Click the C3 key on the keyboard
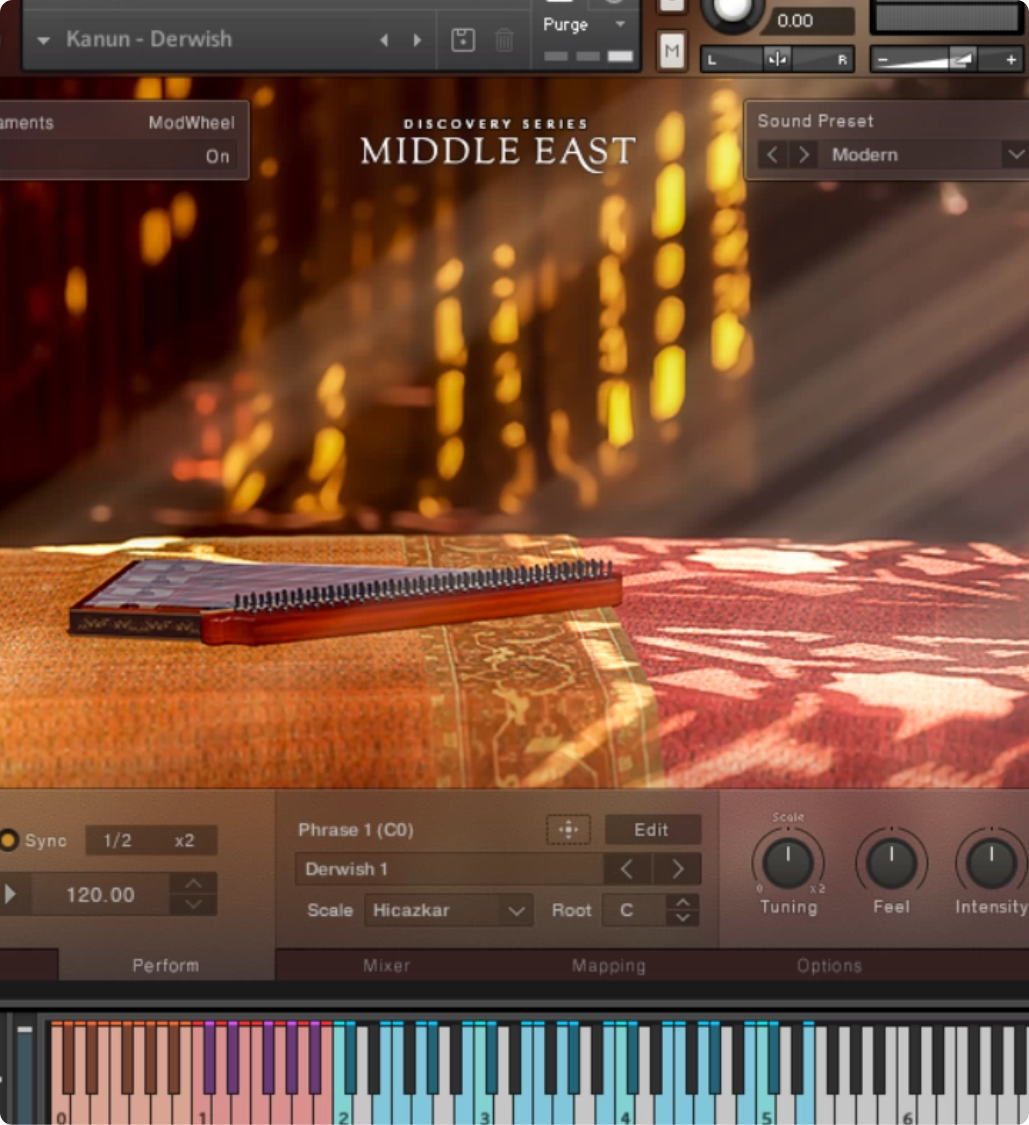Image resolution: width=1029 pixels, height=1125 pixels. (x=484, y=1103)
